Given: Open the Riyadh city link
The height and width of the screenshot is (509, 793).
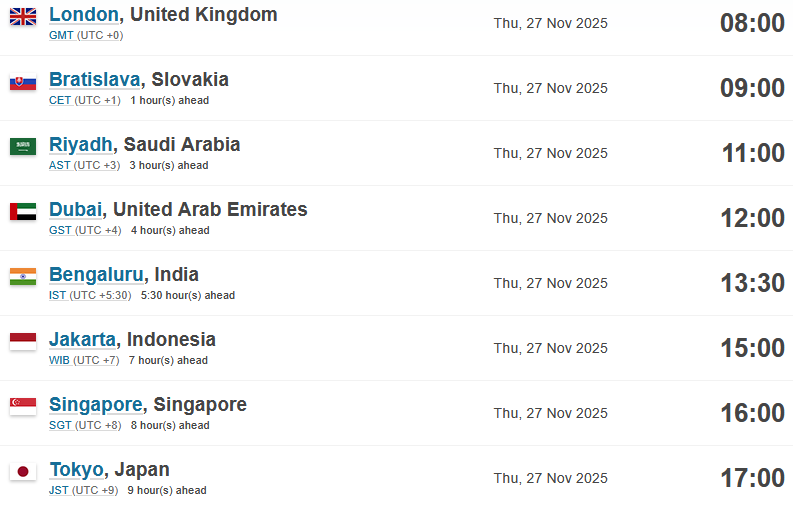Looking at the screenshot, I should (80, 145).
